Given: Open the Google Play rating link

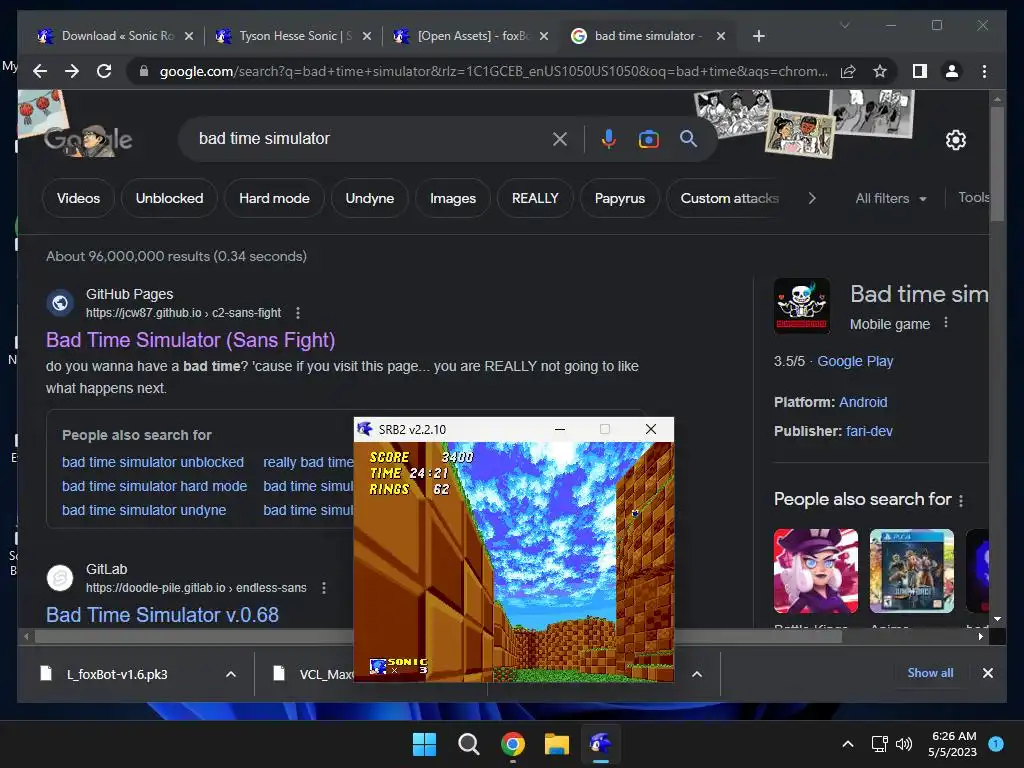Looking at the screenshot, I should [855, 361].
